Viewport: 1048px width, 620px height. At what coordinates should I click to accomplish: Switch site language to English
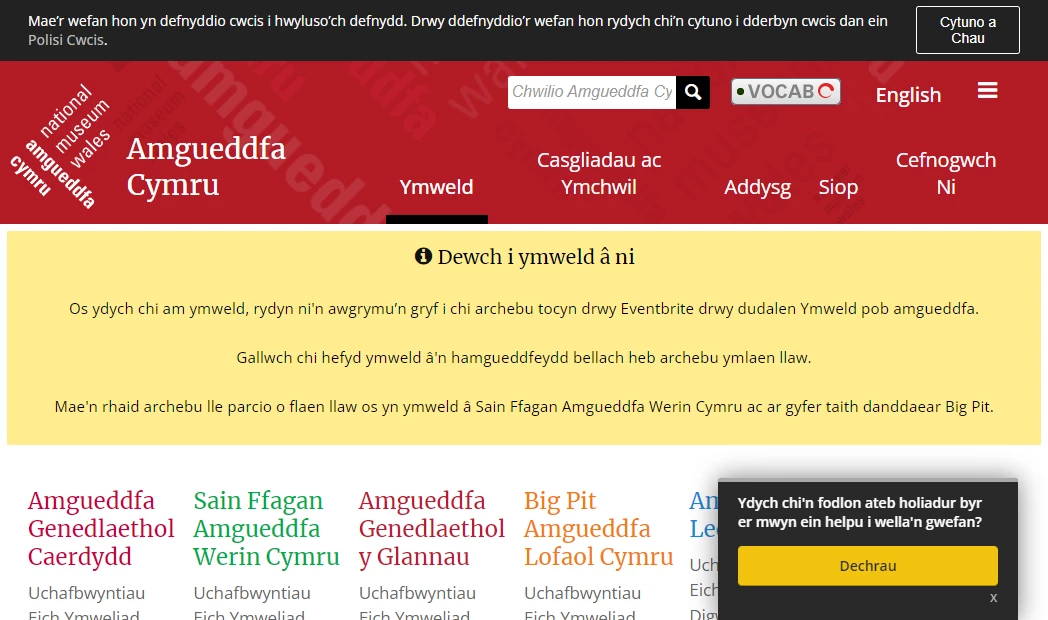pos(908,95)
